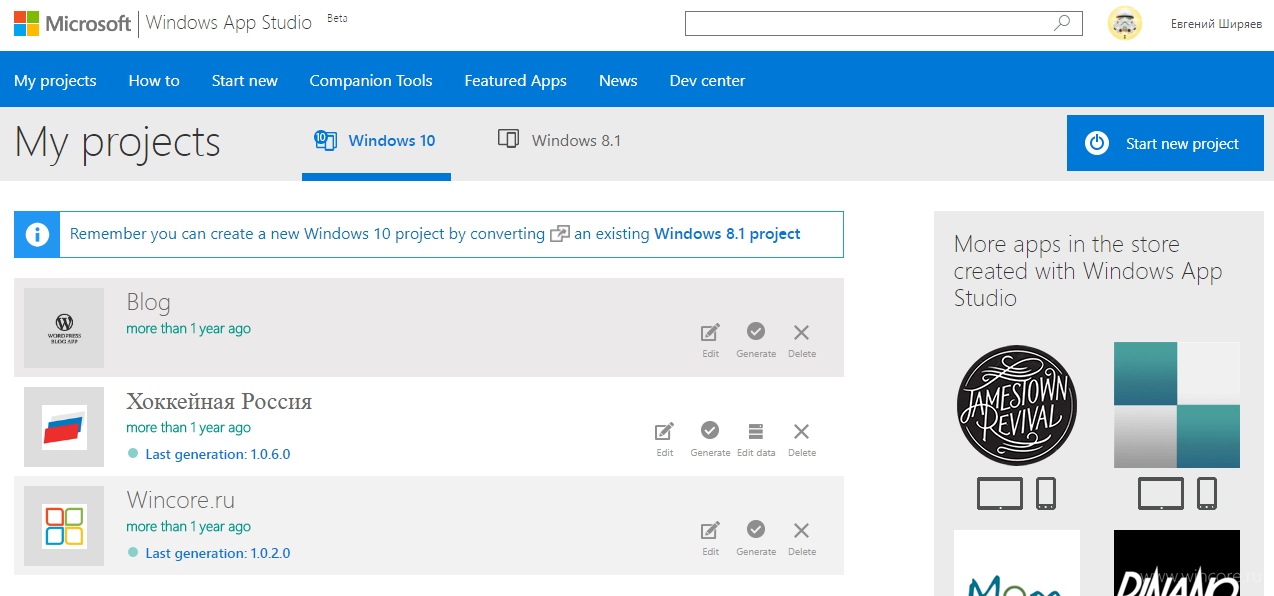Open the Dev center link
Image resolution: width=1274 pixels, height=596 pixels.
[708, 81]
